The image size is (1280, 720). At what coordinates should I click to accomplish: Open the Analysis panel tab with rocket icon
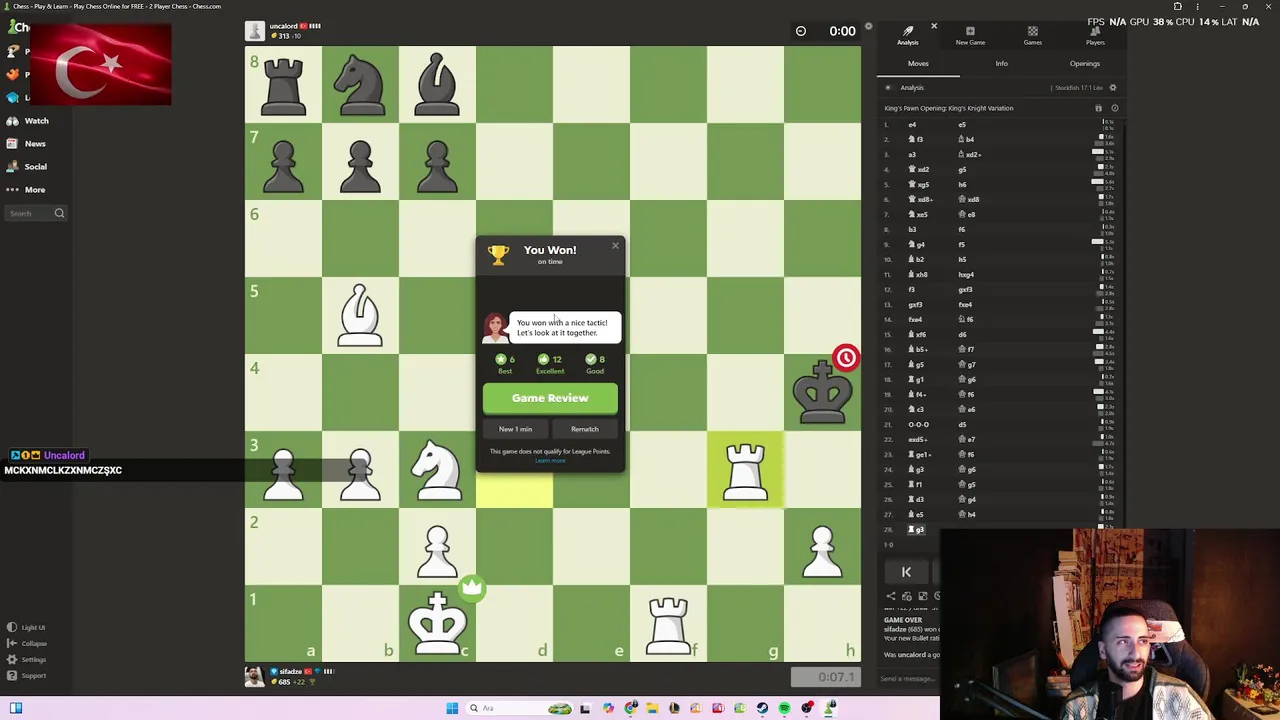coord(907,35)
